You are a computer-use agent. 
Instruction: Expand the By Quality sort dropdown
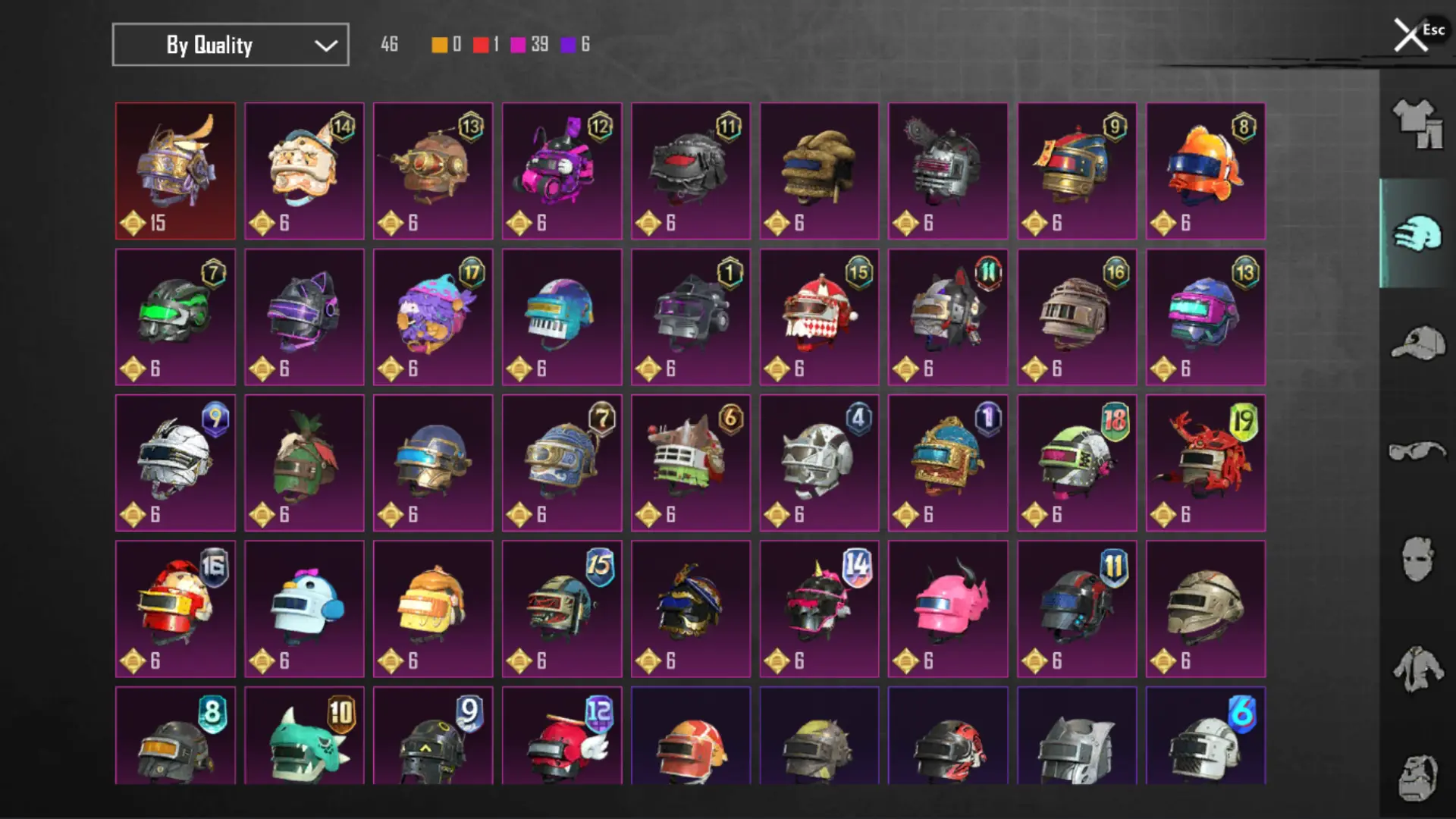click(x=231, y=45)
